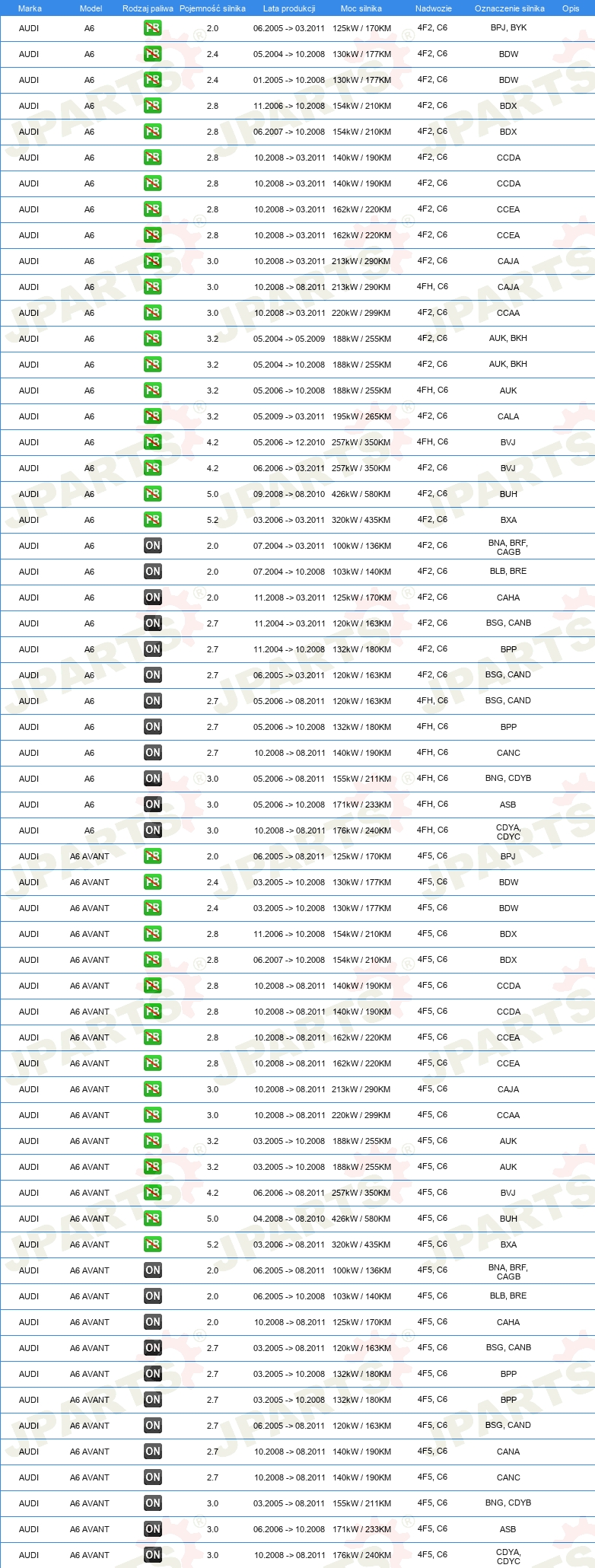
Task: Click the 'Moc silnika' column header
Action: 361,8
